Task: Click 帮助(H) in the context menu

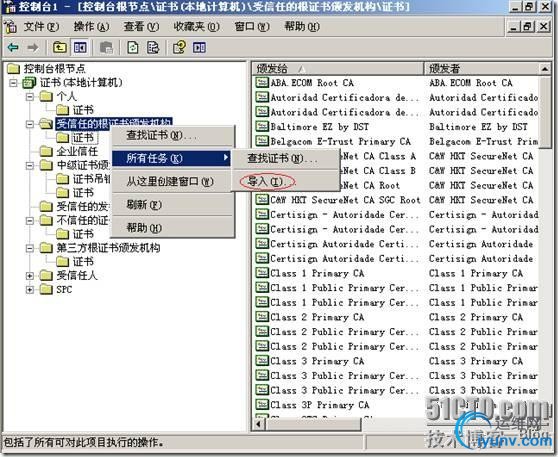Action: point(173,228)
